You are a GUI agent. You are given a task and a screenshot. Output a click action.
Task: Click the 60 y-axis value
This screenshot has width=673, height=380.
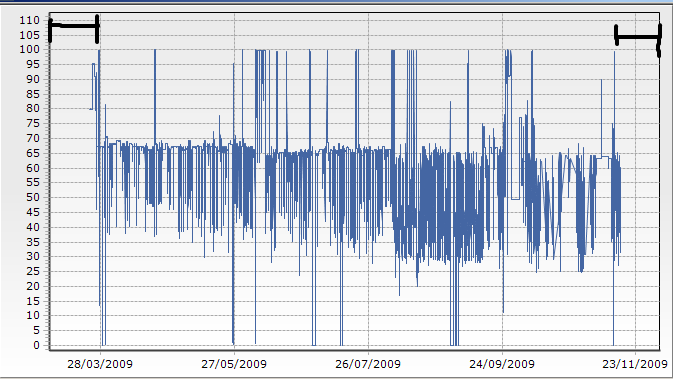pyautogui.click(x=33, y=168)
